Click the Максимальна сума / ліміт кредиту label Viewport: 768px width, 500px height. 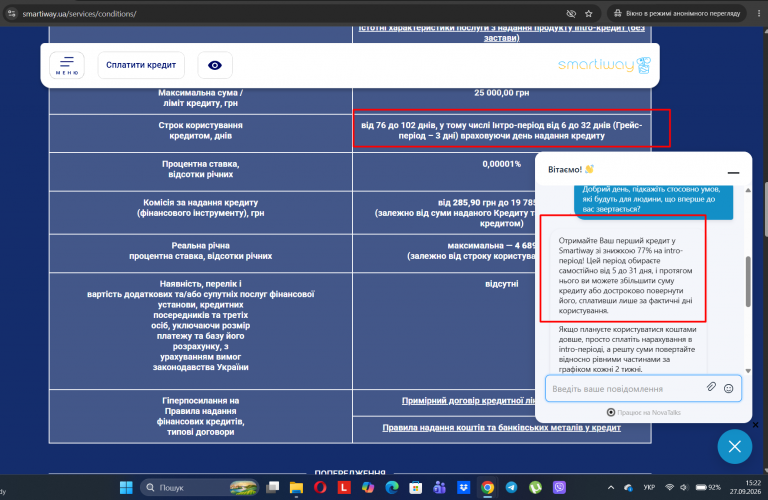coord(200,98)
